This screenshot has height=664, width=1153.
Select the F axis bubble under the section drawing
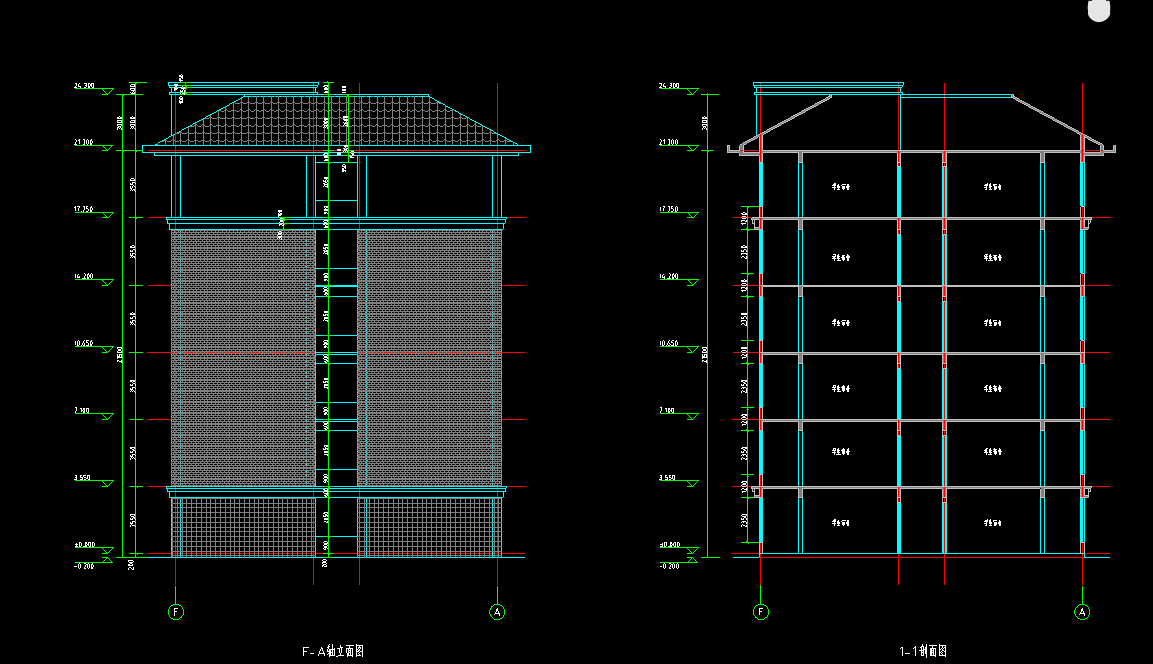pyautogui.click(x=762, y=611)
